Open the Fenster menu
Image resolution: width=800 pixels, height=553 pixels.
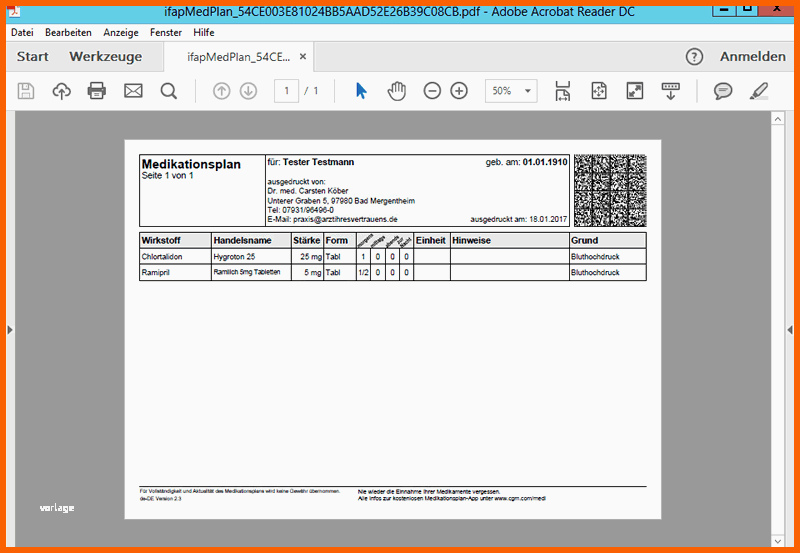[166, 32]
